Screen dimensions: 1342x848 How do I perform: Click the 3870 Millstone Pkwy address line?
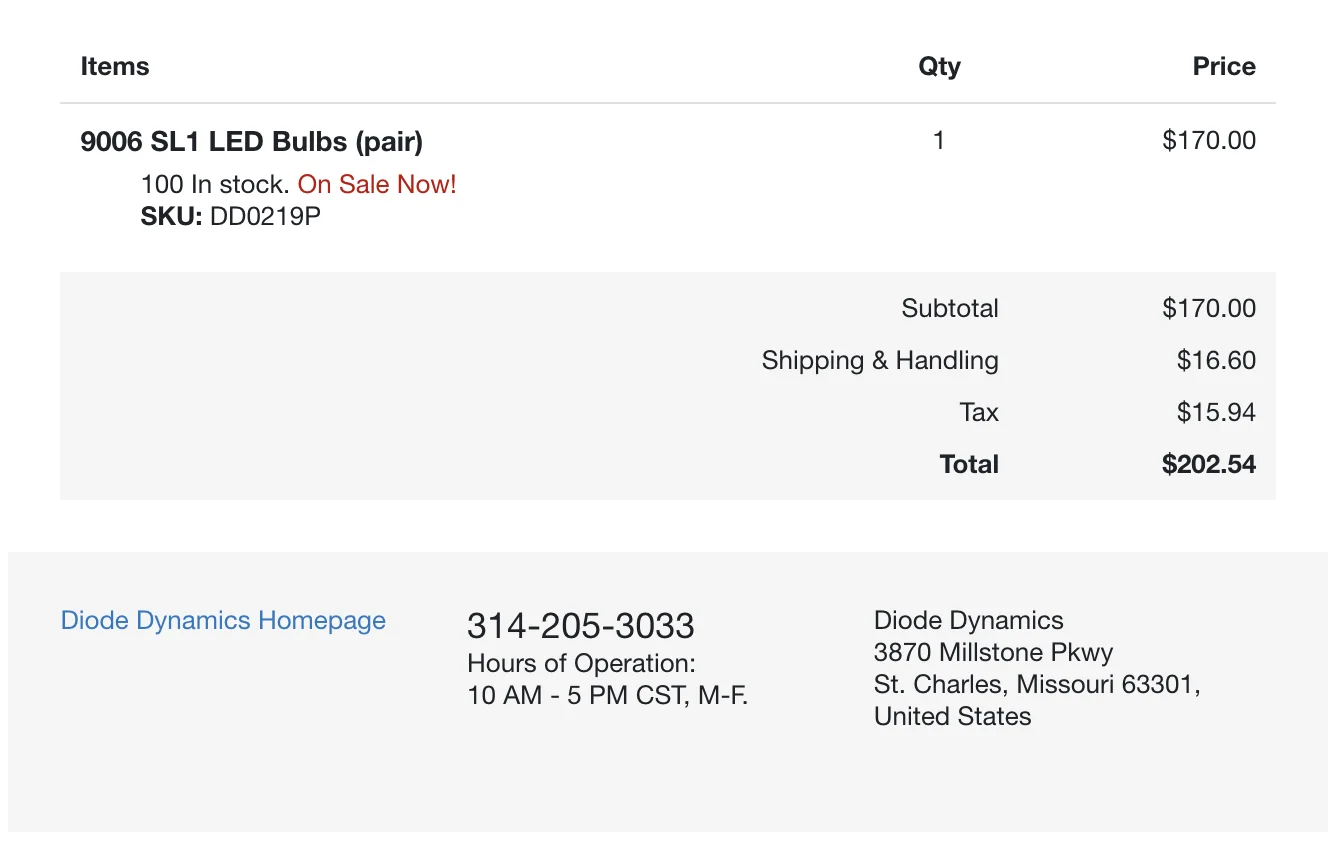pos(993,652)
